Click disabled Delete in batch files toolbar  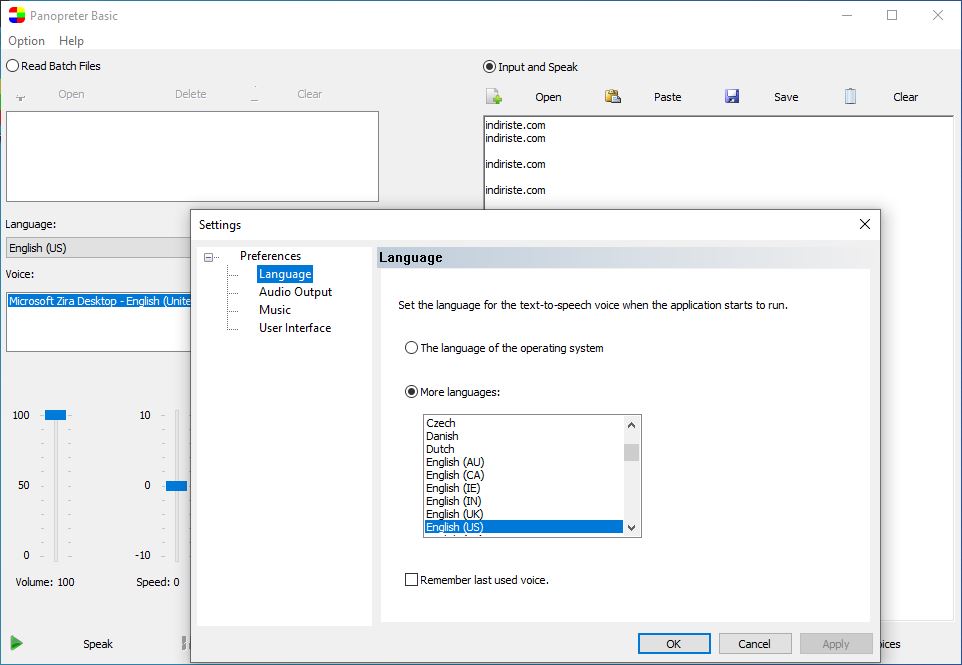tap(191, 94)
